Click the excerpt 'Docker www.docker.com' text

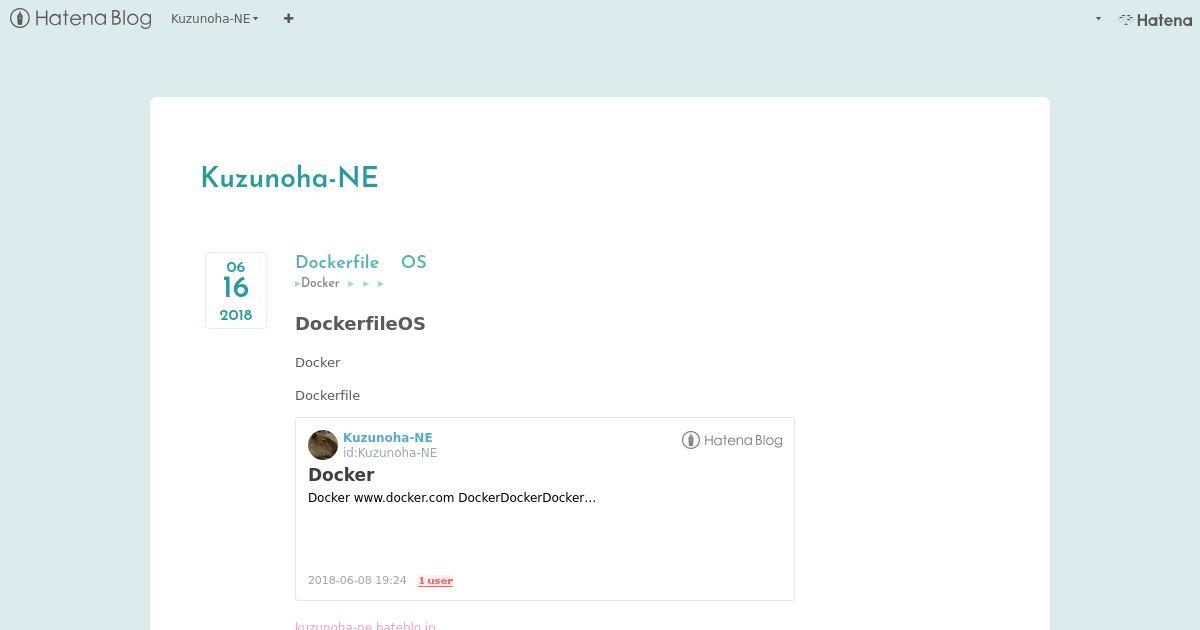[x=452, y=497]
